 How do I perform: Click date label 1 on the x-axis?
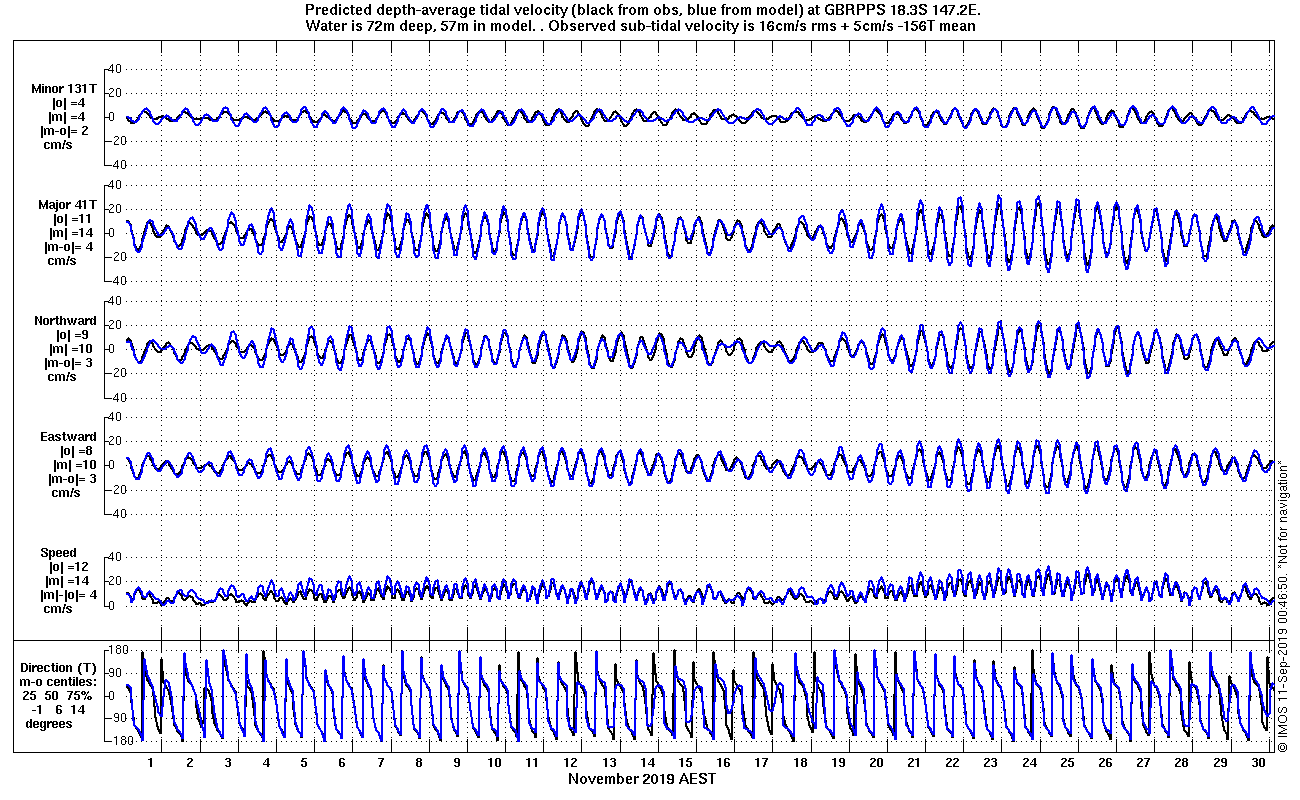[x=151, y=762]
